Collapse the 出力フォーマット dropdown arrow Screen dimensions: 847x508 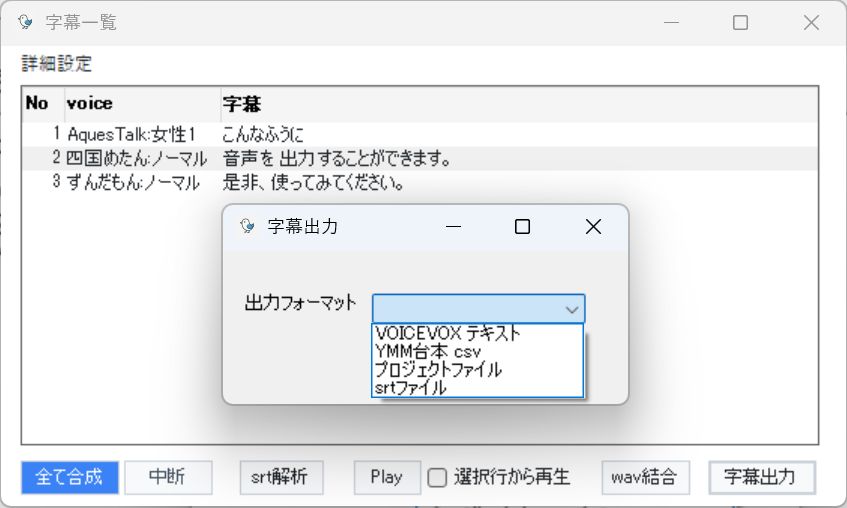point(572,309)
